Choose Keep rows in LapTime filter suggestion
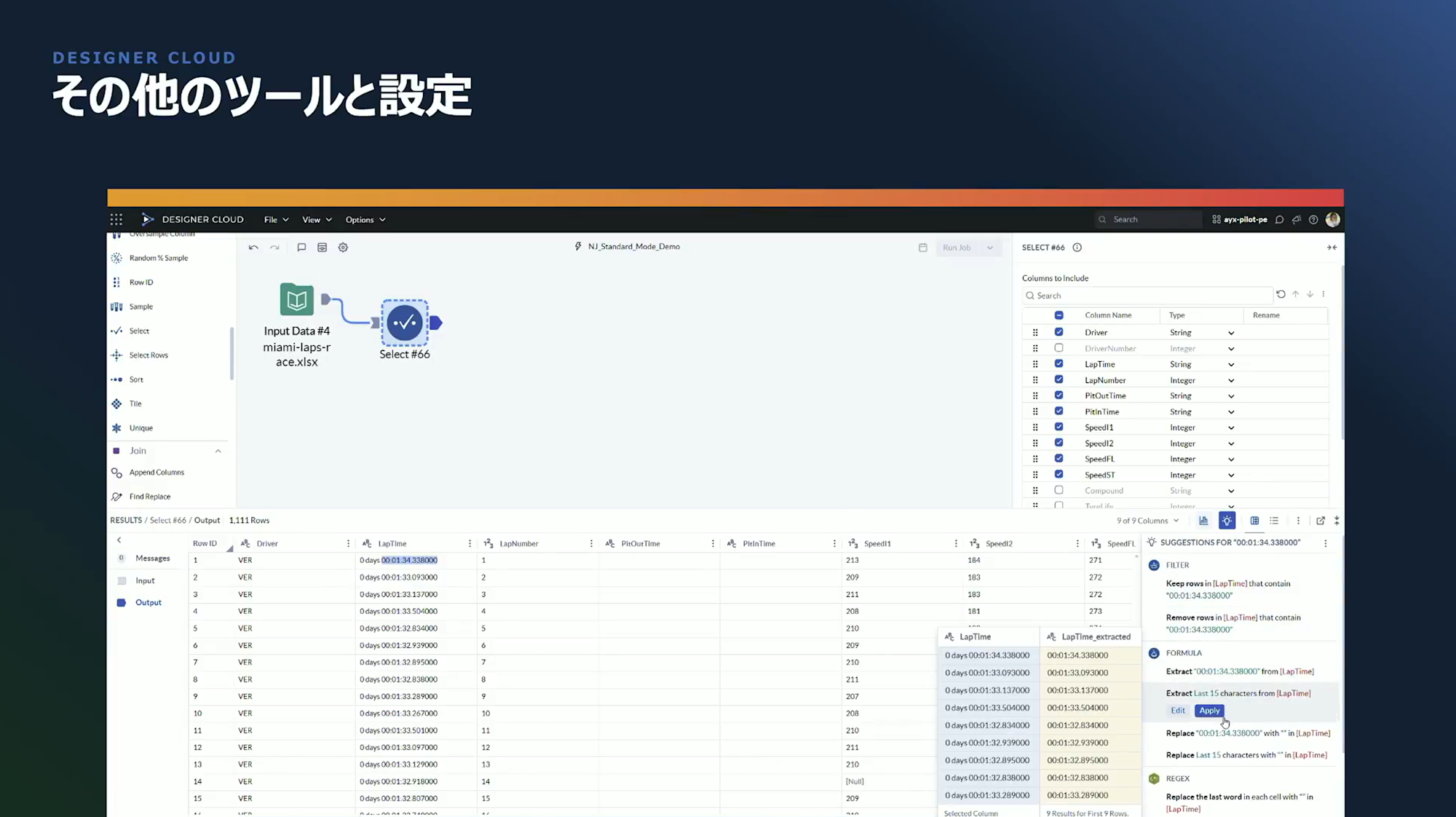This screenshot has height=817, width=1456. coord(1228,590)
